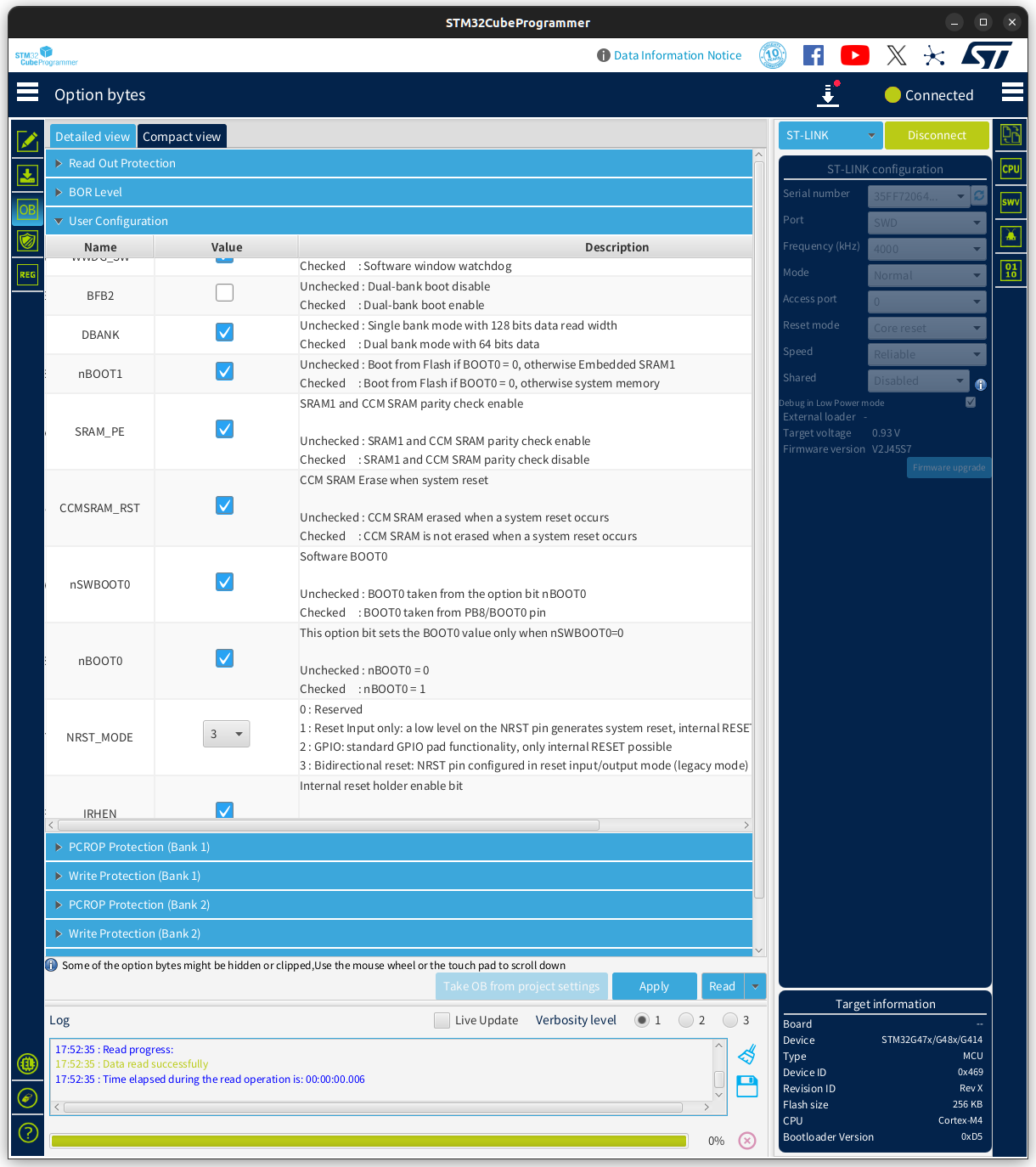Cancel operation with the red X icon

pyautogui.click(x=747, y=1141)
